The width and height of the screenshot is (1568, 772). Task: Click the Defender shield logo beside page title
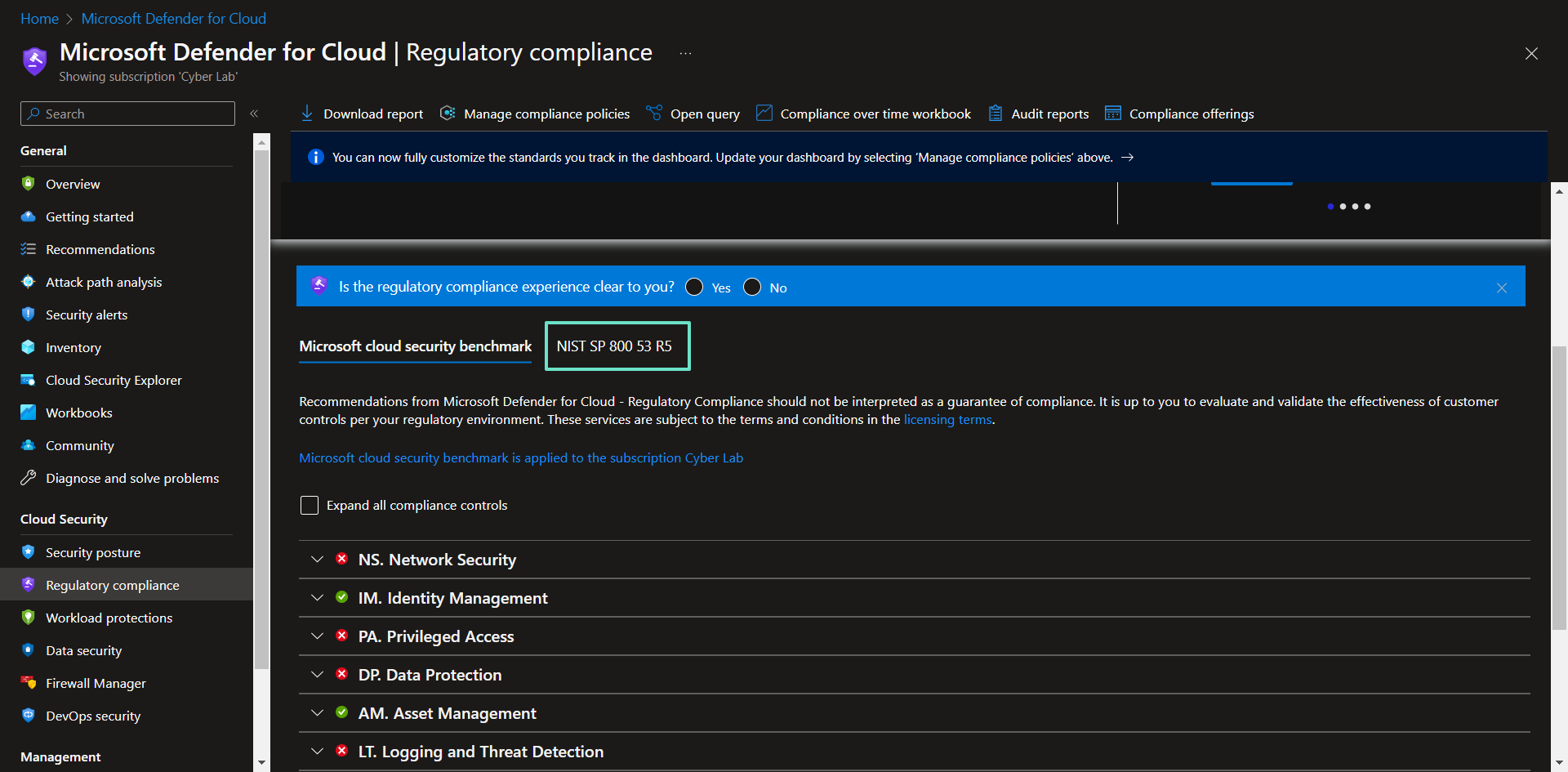34,60
